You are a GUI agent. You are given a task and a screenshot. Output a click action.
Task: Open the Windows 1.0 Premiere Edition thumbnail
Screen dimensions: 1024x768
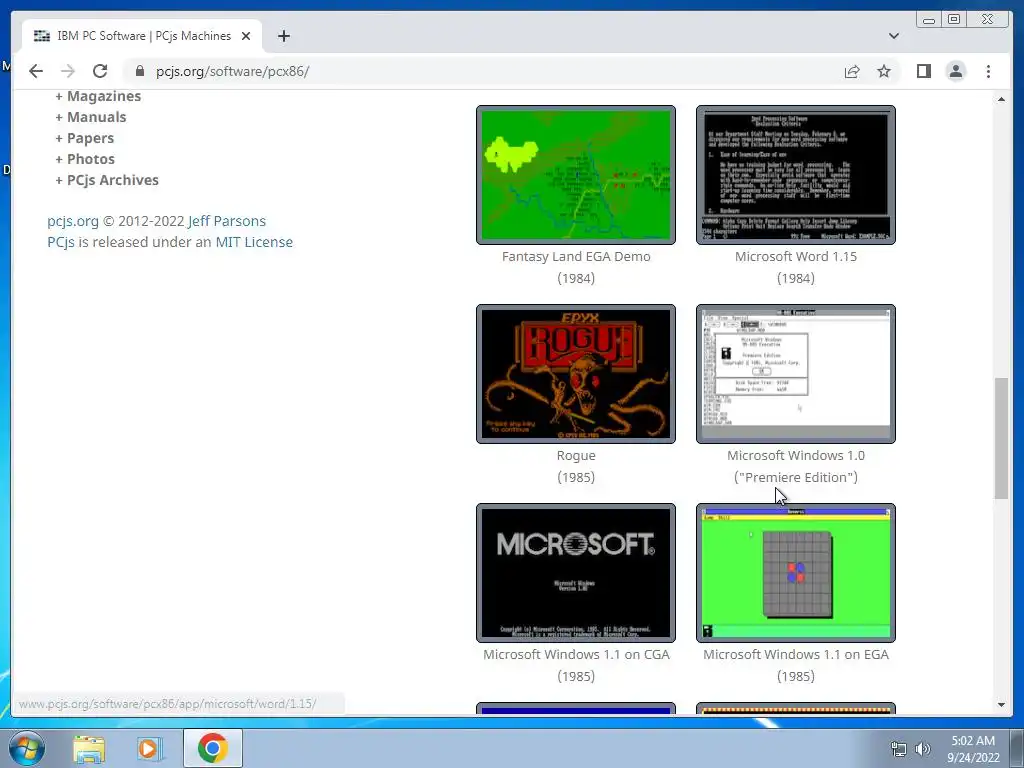[x=795, y=374]
